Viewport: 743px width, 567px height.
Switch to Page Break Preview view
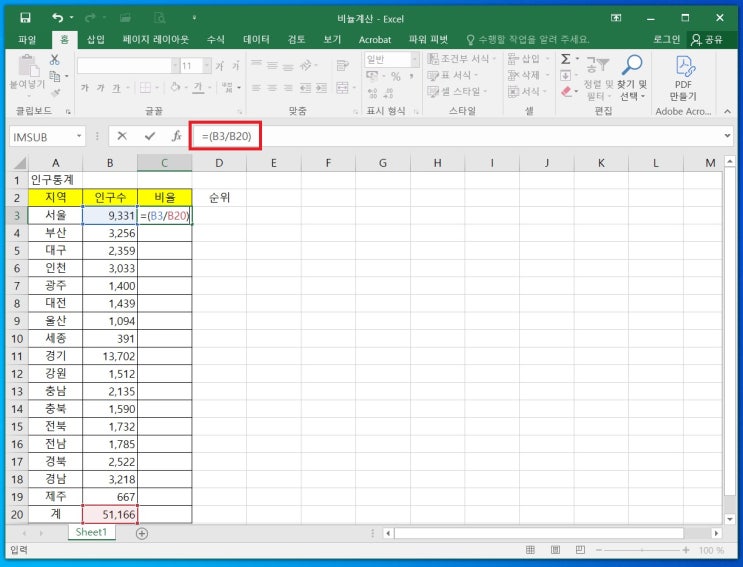581,550
